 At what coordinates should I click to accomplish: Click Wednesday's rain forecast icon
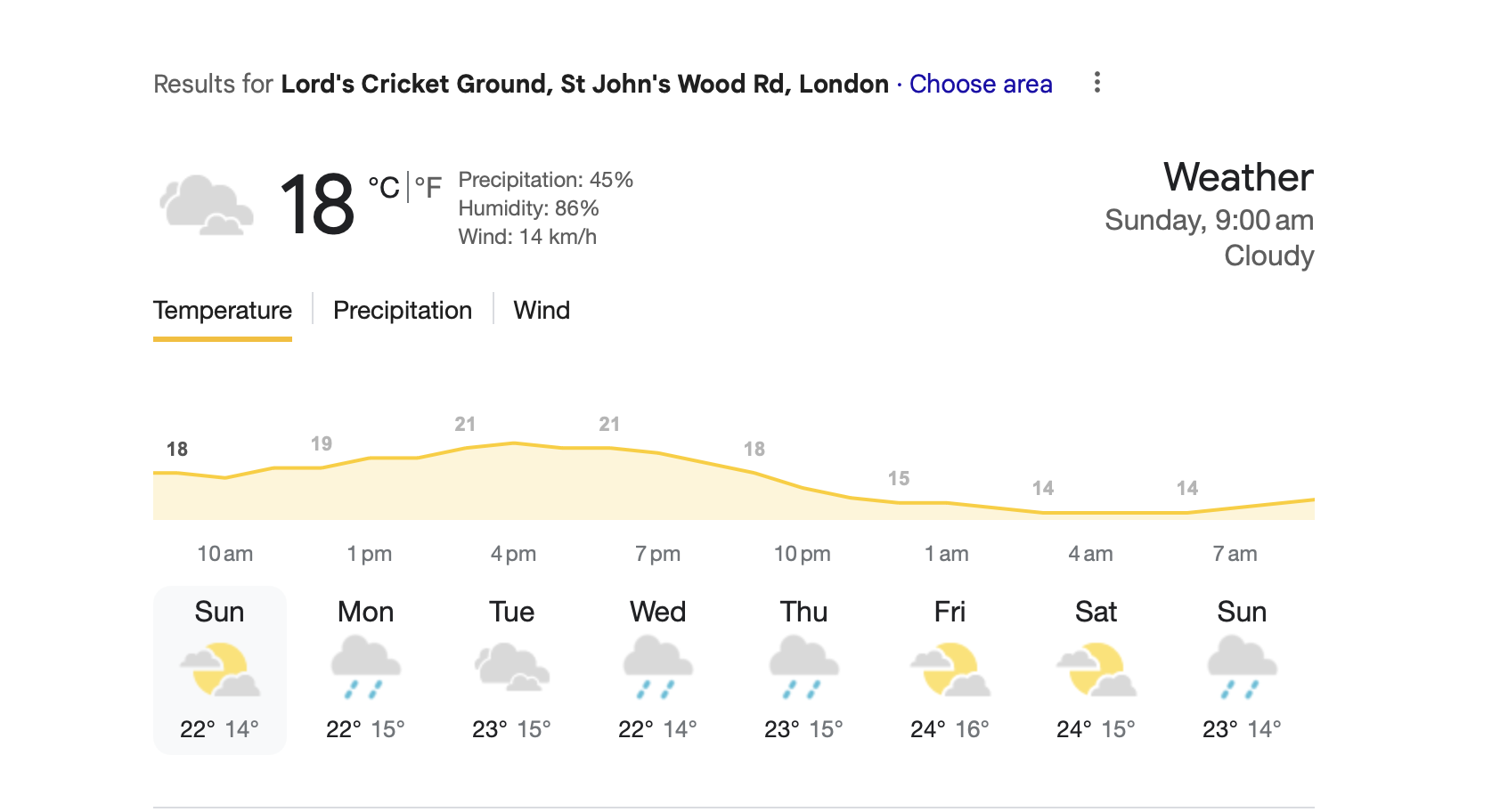tap(657, 667)
